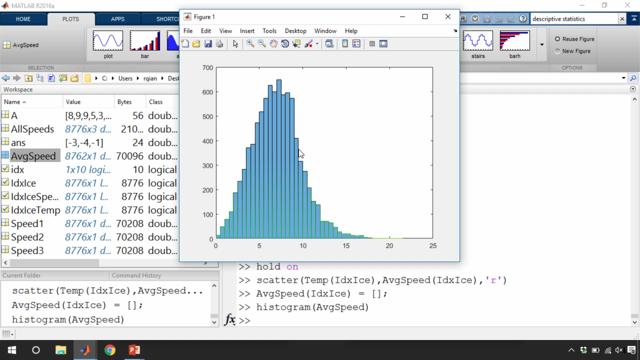Sort workspace by the Name column header
Screen dimensions: 640x360
click(x=31, y=102)
